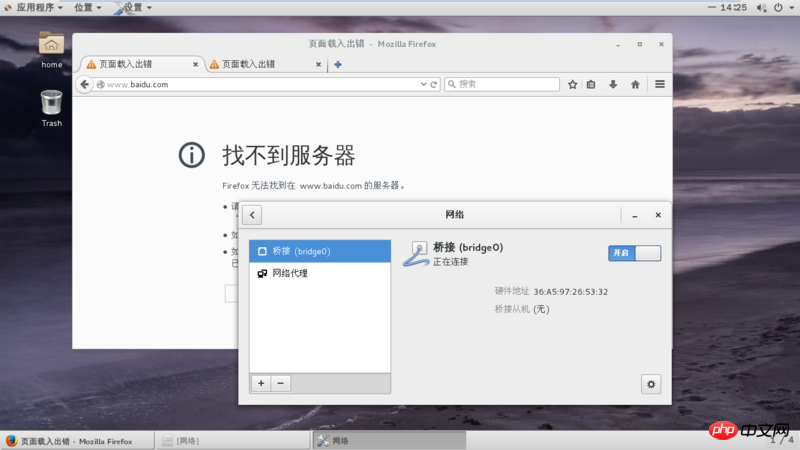This screenshot has width=800, height=450.
Task: Click the 正在连接 status text
Action: 451,262
